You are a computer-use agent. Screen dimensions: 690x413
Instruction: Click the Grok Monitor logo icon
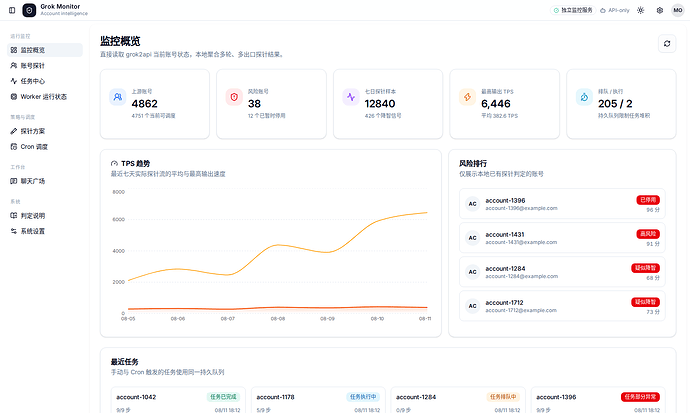(x=29, y=10)
